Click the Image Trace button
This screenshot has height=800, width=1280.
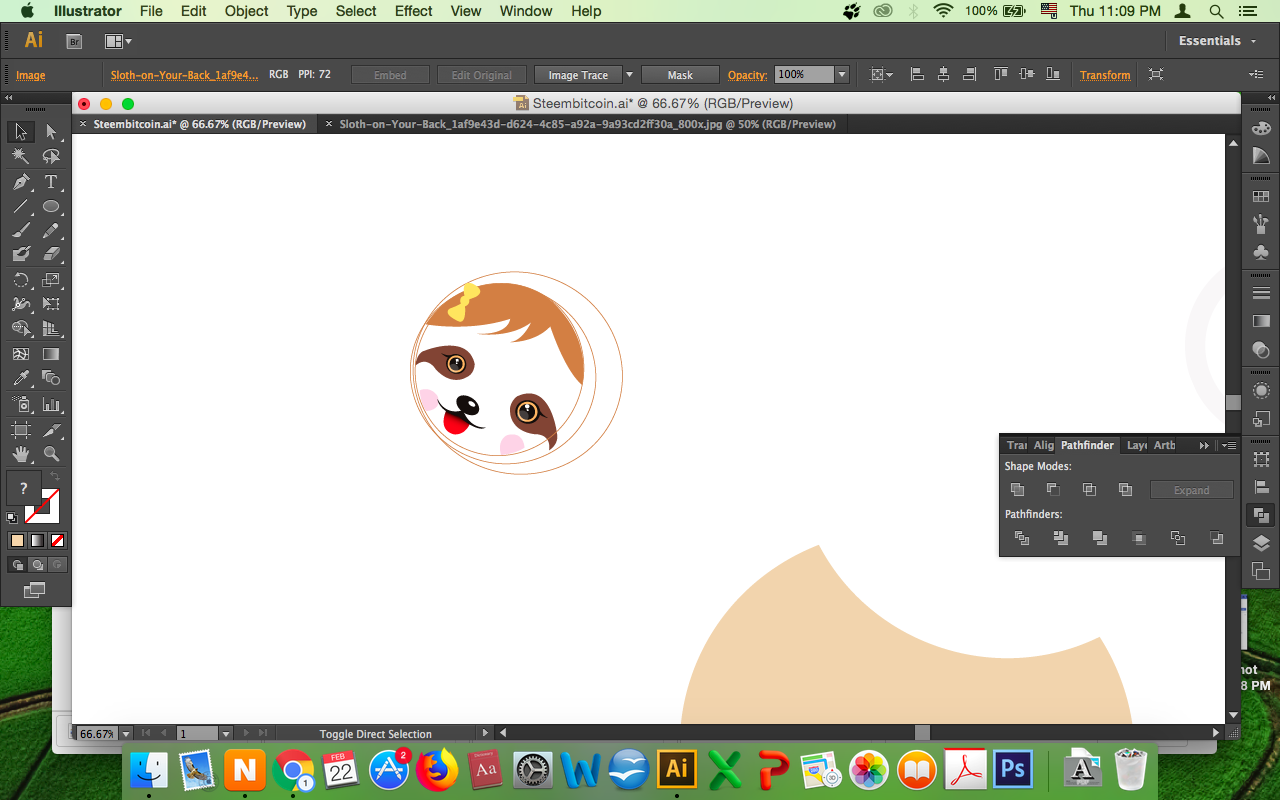[x=578, y=75]
